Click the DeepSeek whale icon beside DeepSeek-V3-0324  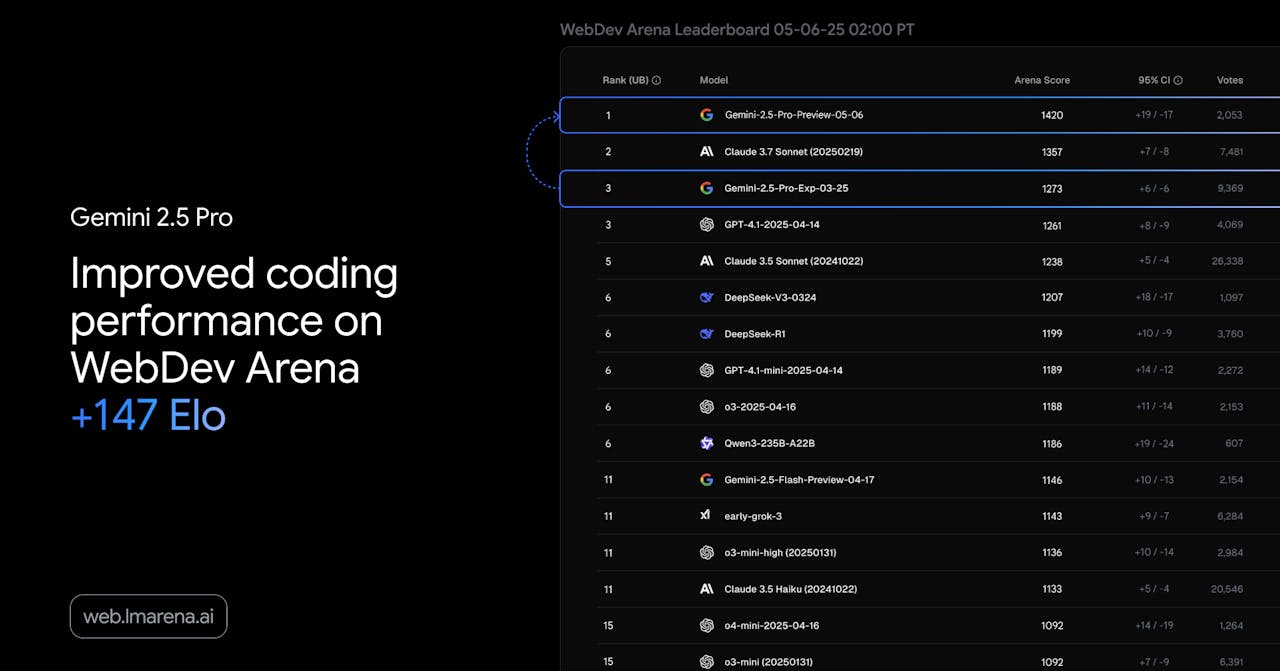[x=706, y=298]
